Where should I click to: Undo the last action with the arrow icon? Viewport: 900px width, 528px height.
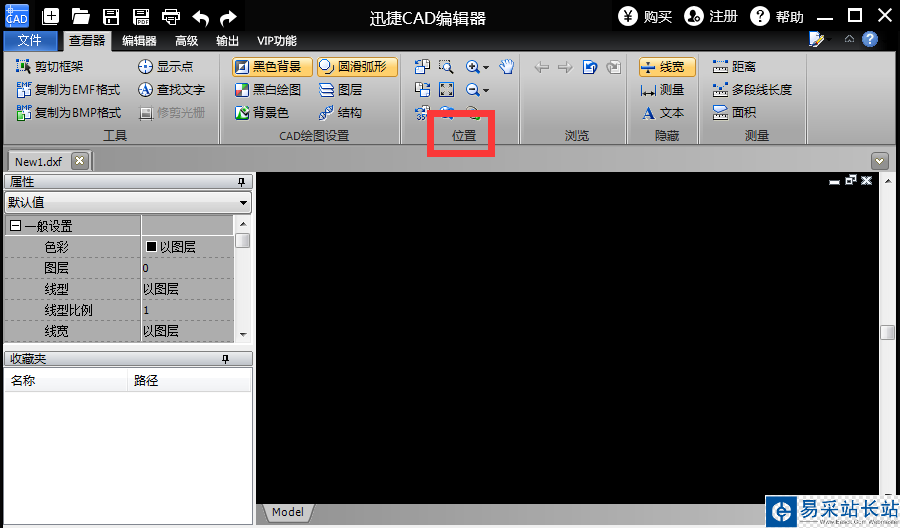point(200,18)
